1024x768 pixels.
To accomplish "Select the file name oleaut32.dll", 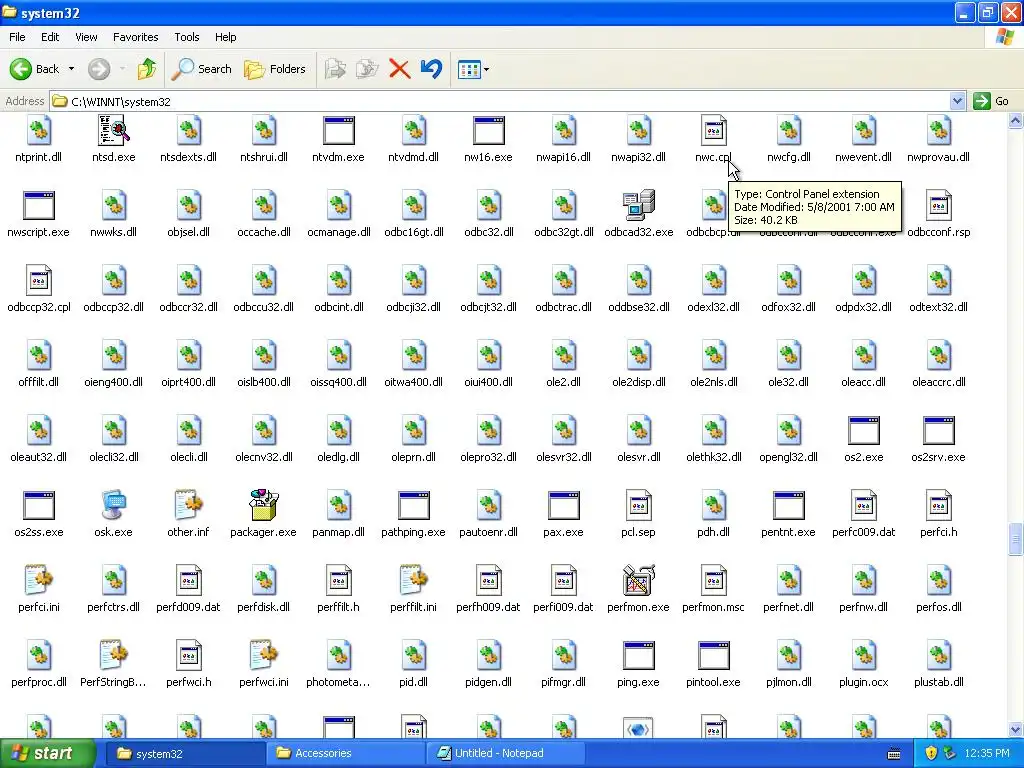I will tap(39, 457).
